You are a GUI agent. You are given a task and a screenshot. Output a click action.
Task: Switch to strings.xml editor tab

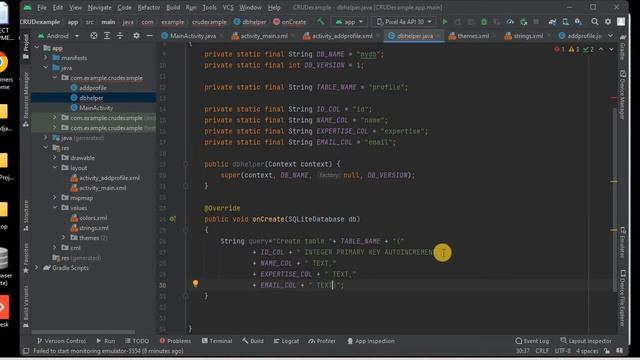[527, 36]
